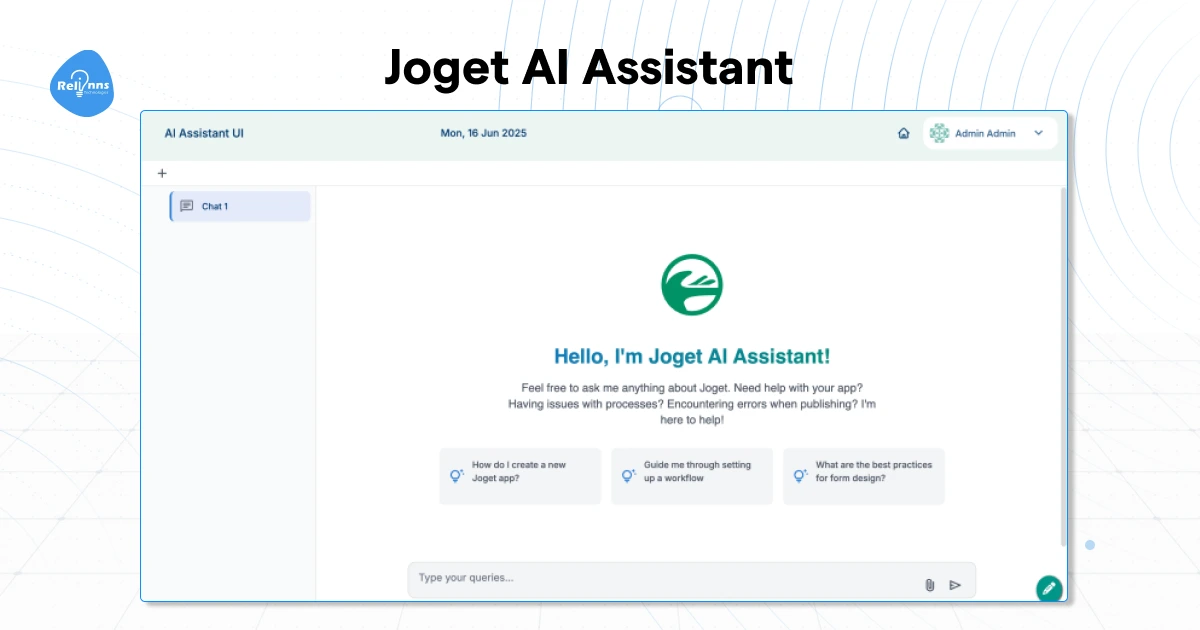Choose "How do I create a new Joget app?" suggestion
The height and width of the screenshot is (630, 1200).
point(520,476)
